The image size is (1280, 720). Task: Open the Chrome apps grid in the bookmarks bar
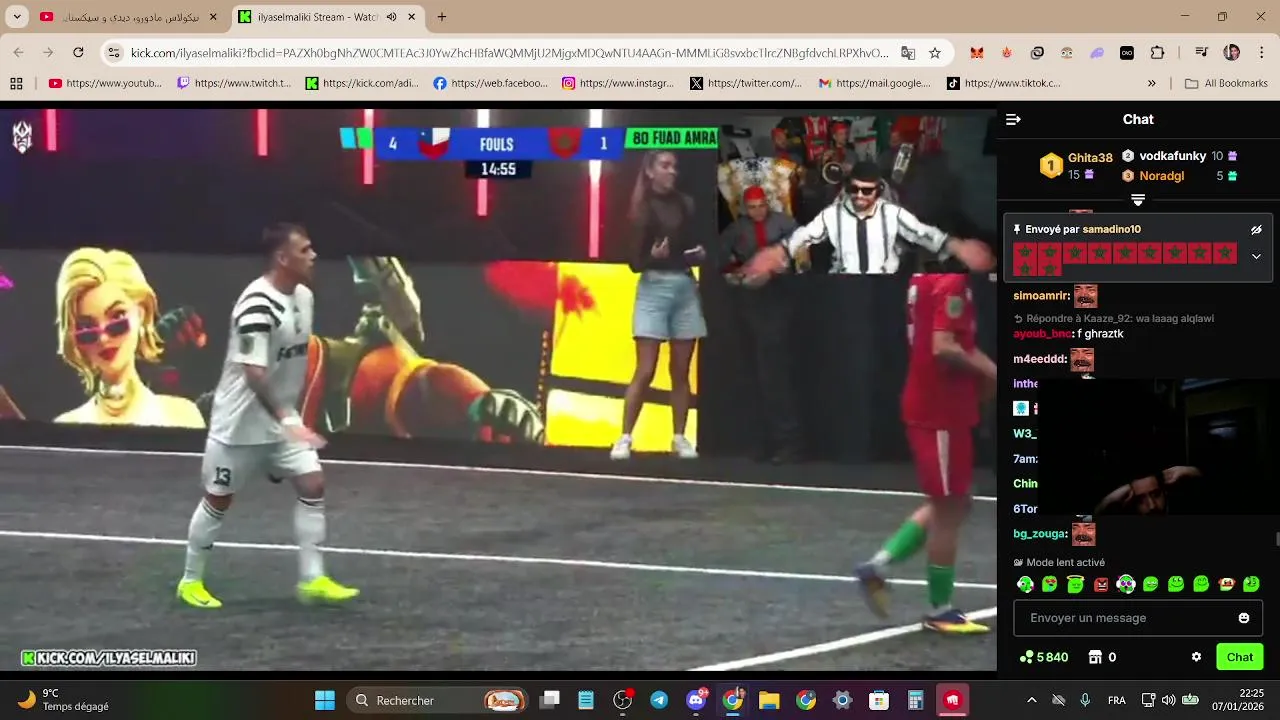coord(16,84)
